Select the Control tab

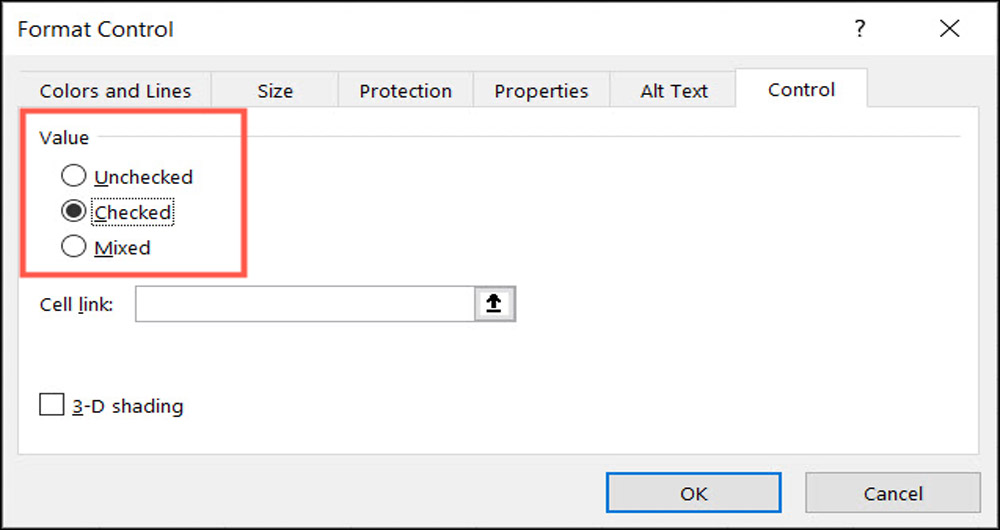[x=801, y=90]
